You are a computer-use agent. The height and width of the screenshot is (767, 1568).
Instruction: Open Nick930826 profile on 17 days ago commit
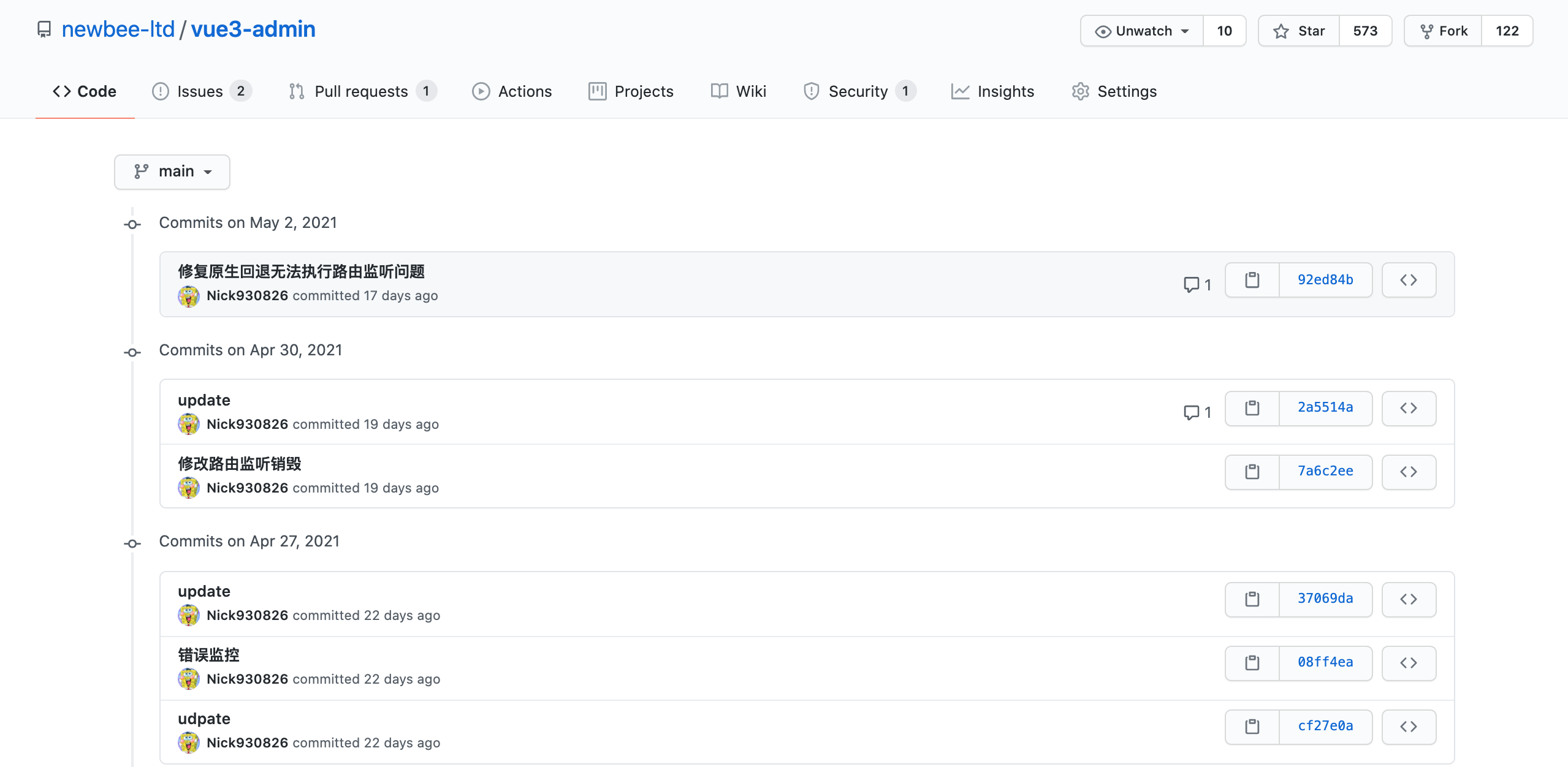[x=247, y=296]
